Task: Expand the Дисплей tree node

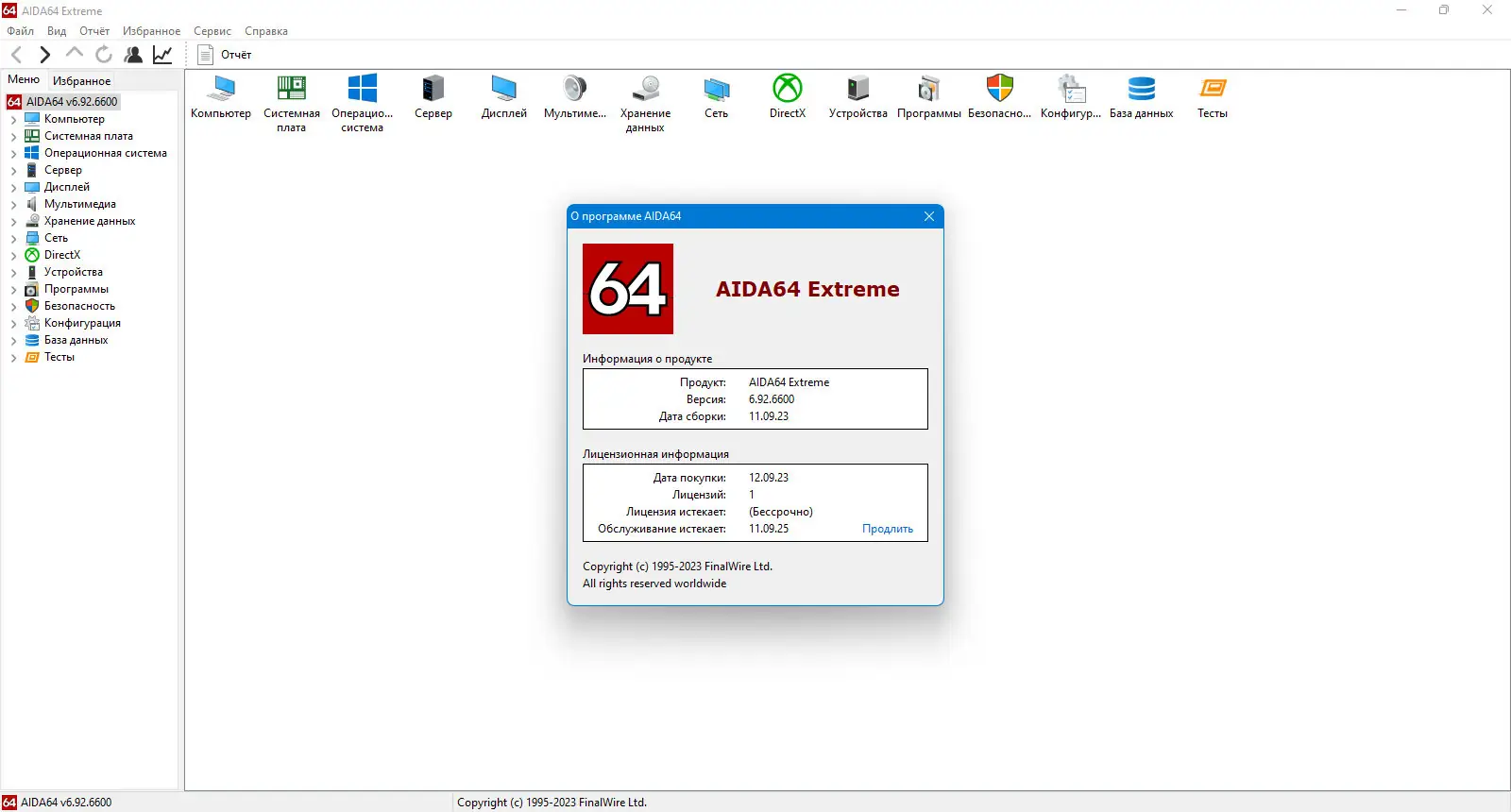Action: click(x=13, y=188)
